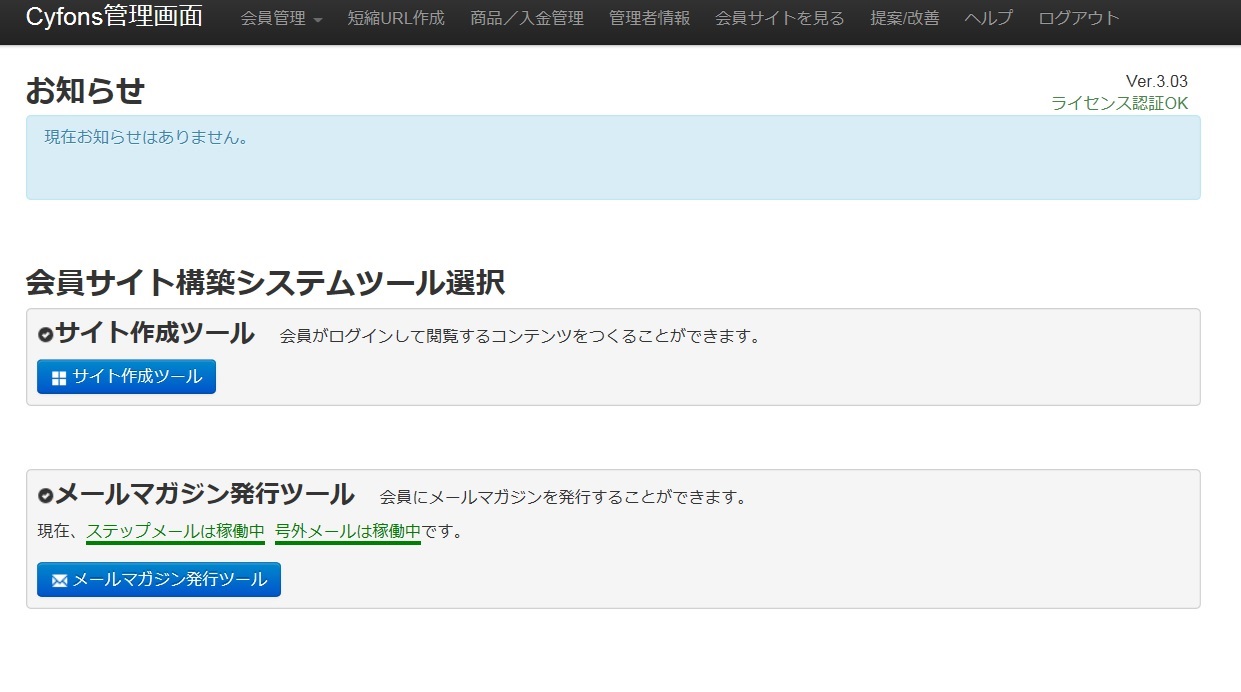Click the ライセンス認証OK status link
1241x692 pixels.
[1119, 103]
